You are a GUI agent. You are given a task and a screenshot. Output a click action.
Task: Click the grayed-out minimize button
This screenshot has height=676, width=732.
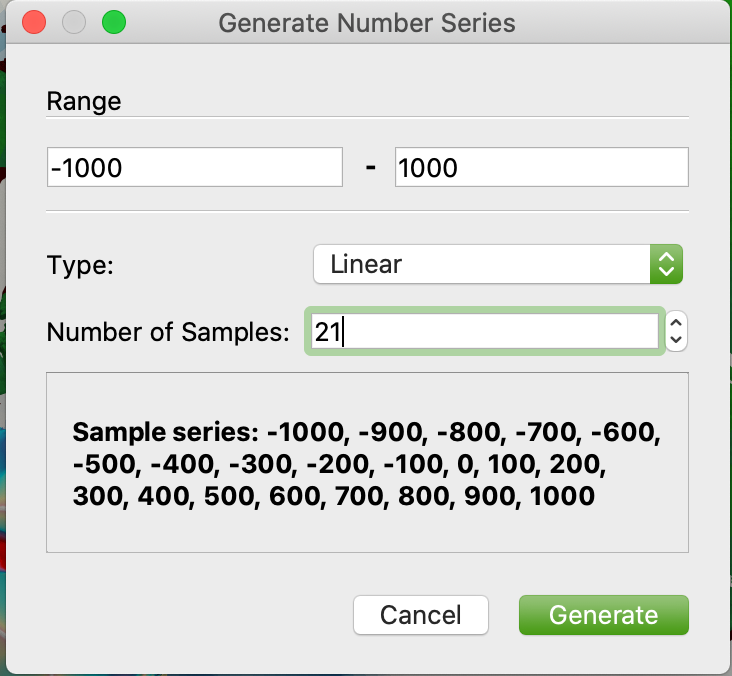click(74, 22)
